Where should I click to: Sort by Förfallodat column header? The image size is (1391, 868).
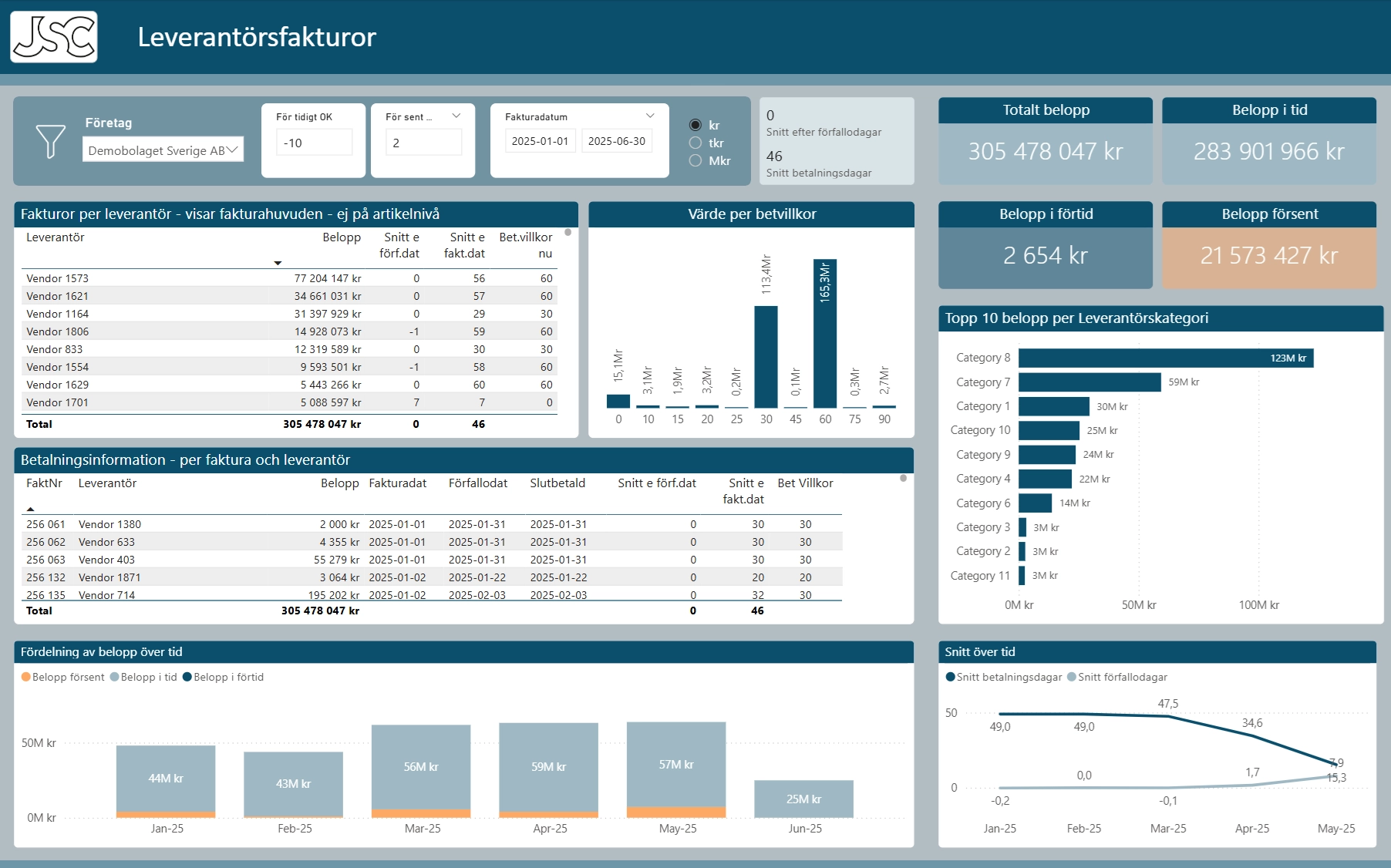coord(478,483)
